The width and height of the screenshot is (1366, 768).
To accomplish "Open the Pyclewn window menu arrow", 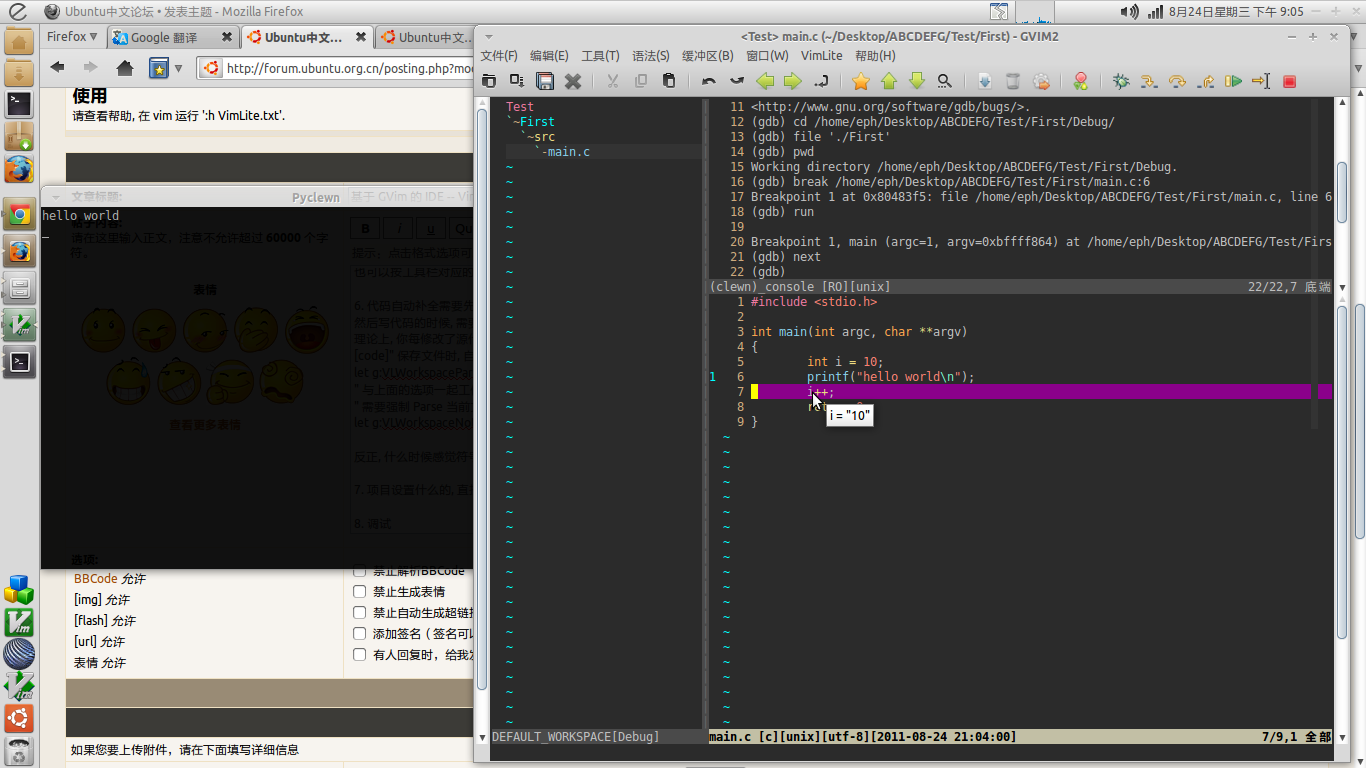I will click(56, 197).
